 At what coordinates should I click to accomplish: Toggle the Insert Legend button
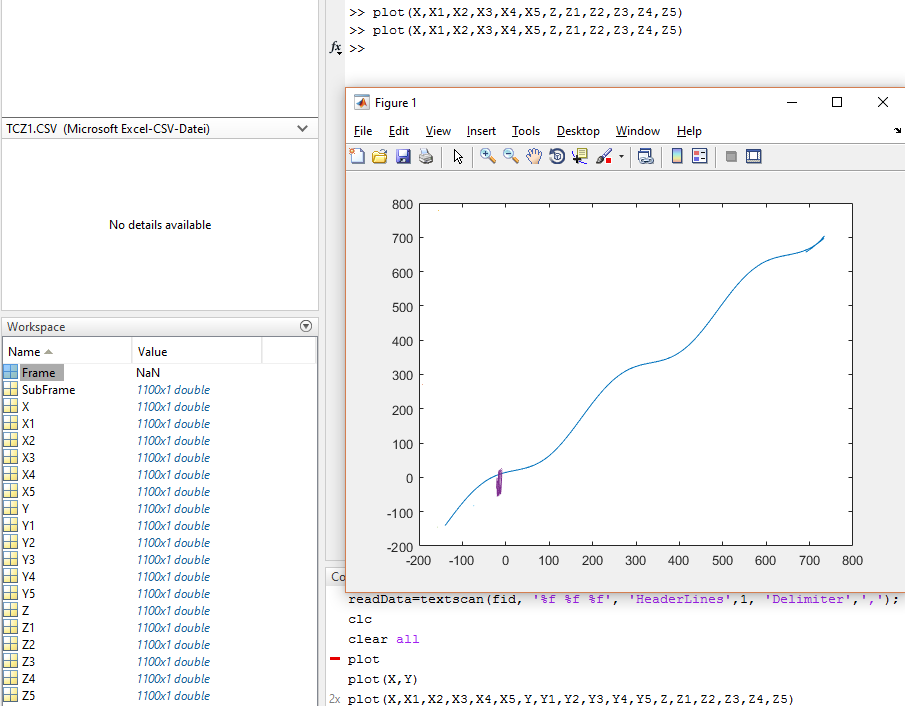[x=700, y=156]
